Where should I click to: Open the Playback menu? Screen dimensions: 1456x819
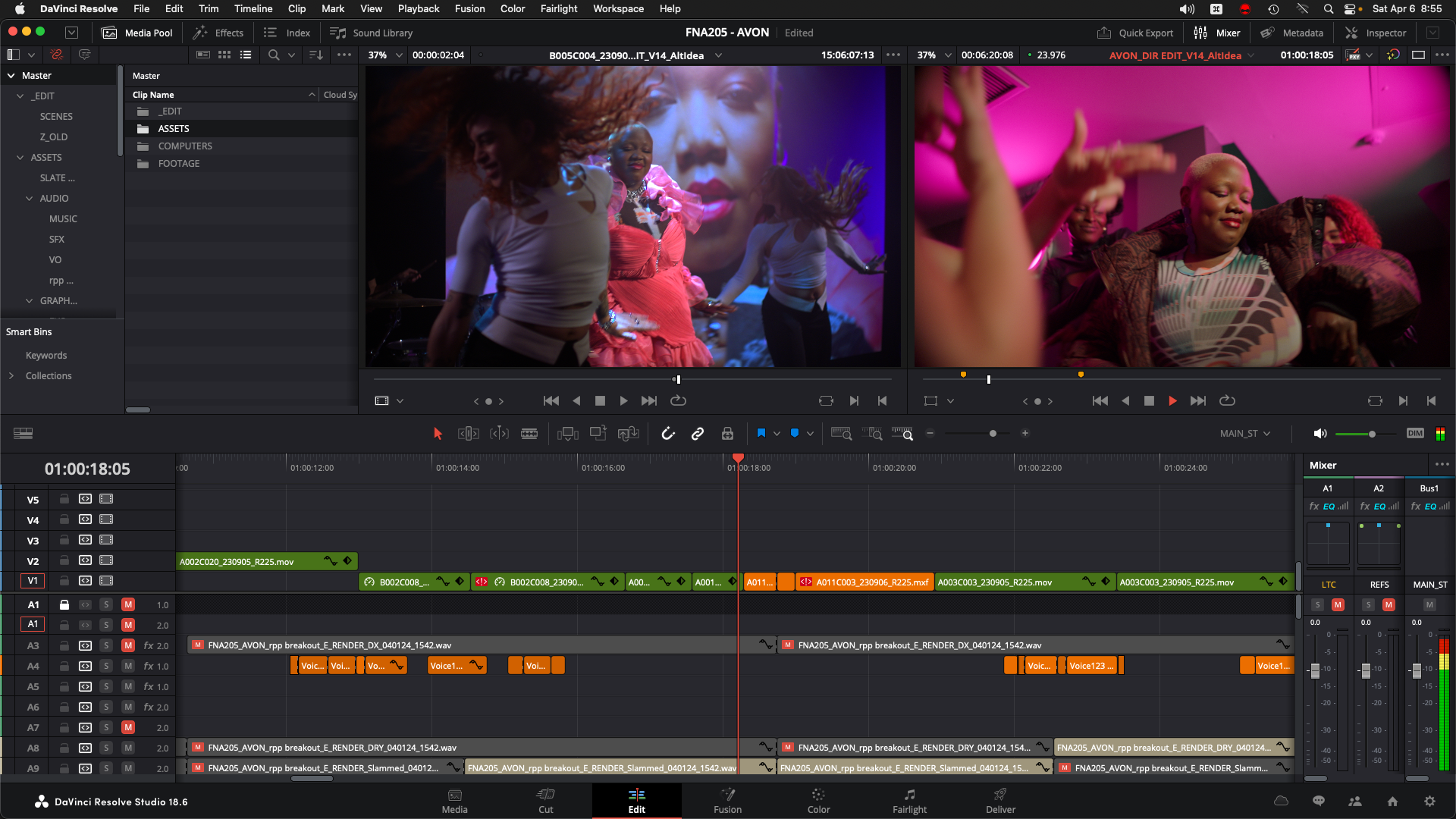[418, 8]
